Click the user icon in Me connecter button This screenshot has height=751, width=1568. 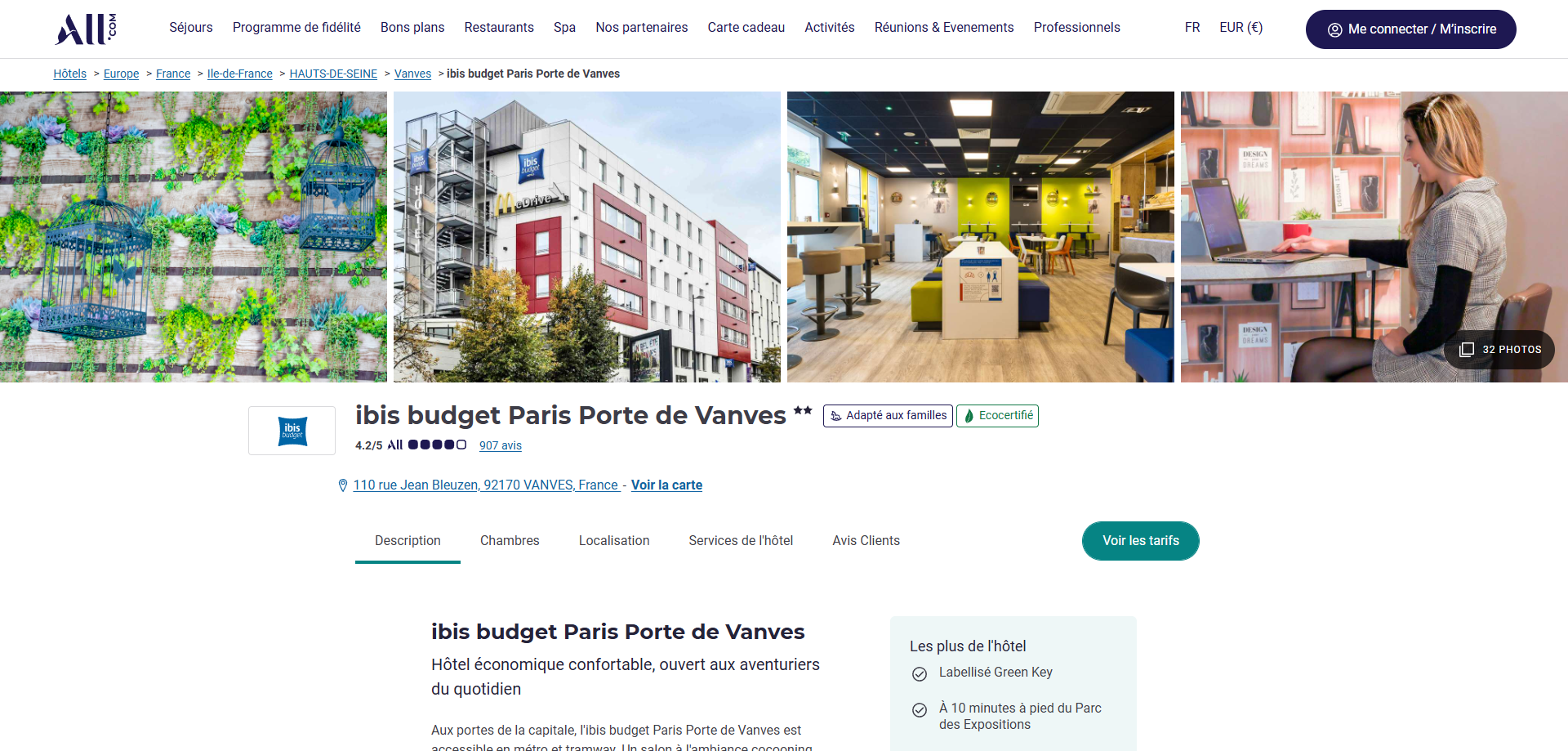coord(1335,29)
